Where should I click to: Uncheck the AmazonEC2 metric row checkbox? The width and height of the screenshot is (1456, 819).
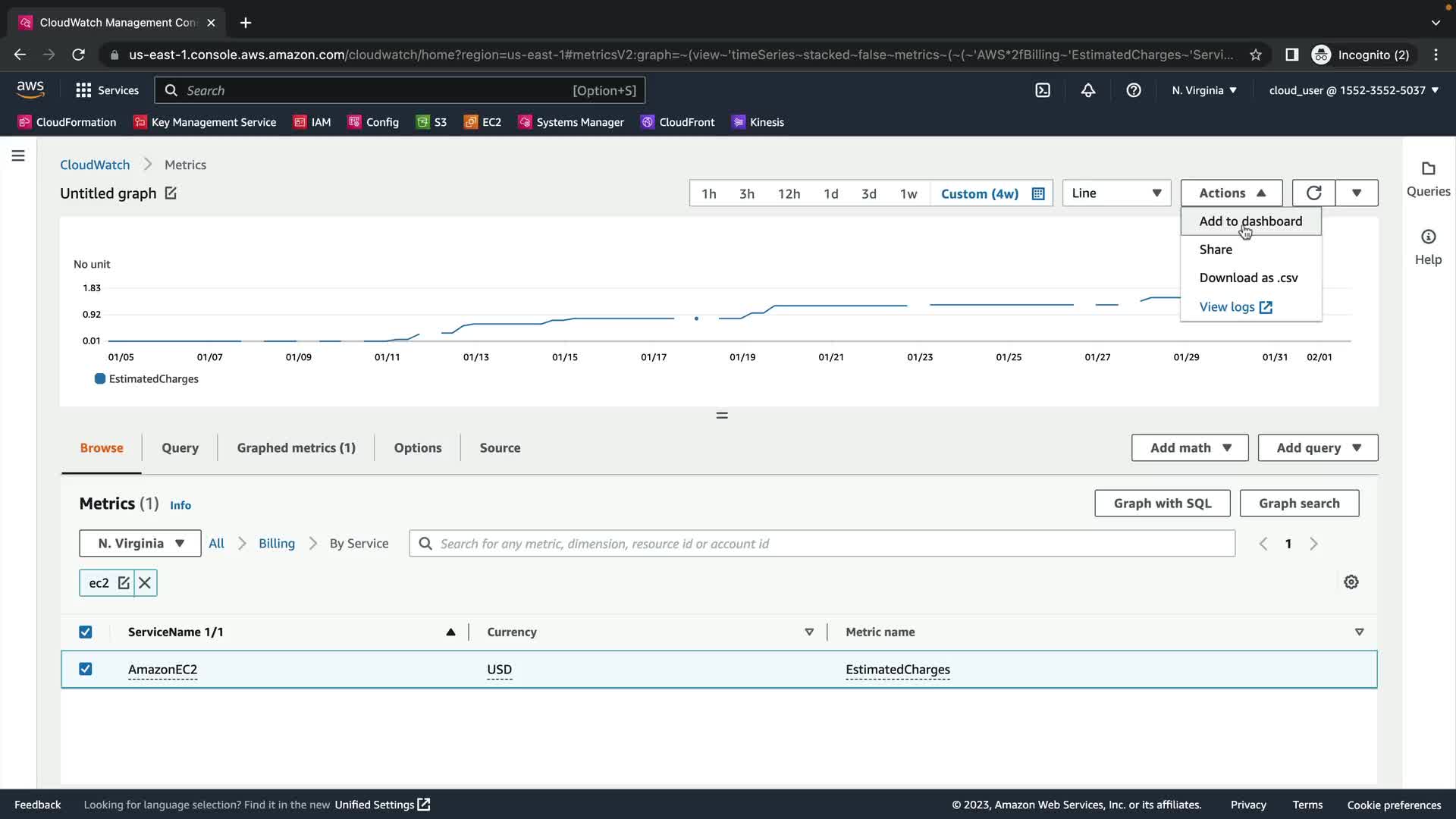[x=86, y=669]
